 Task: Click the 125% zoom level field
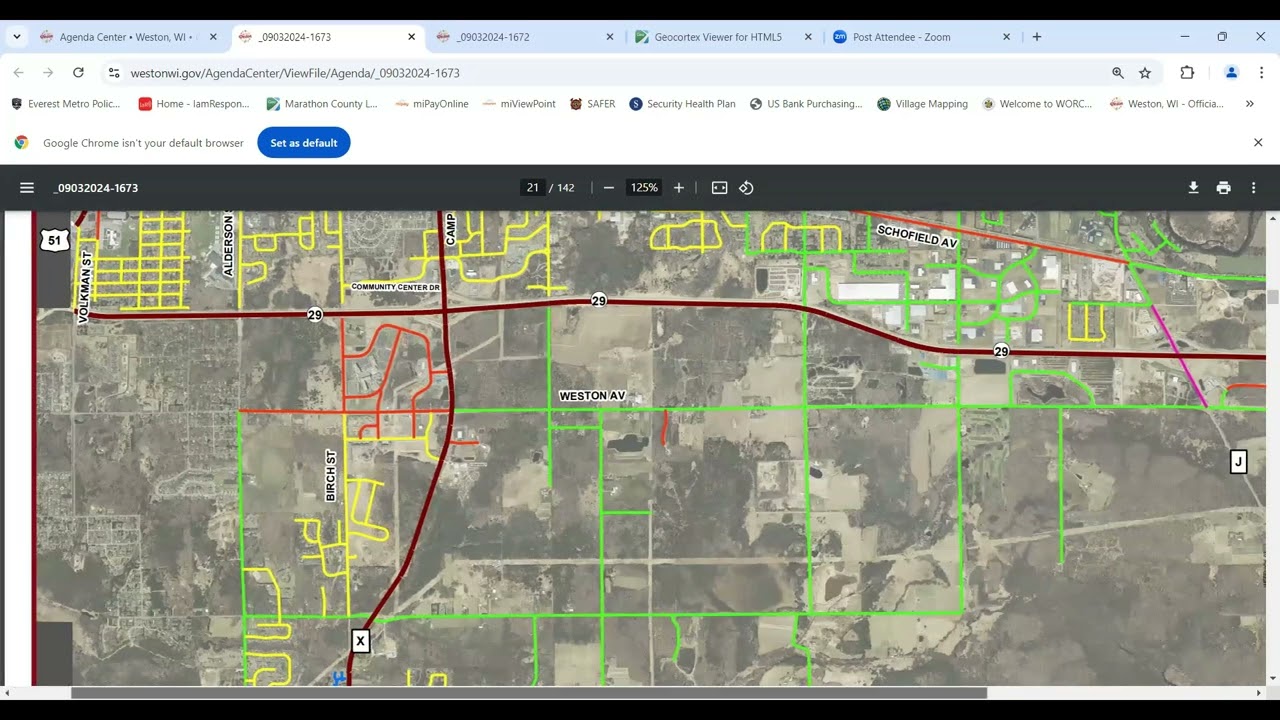(644, 188)
